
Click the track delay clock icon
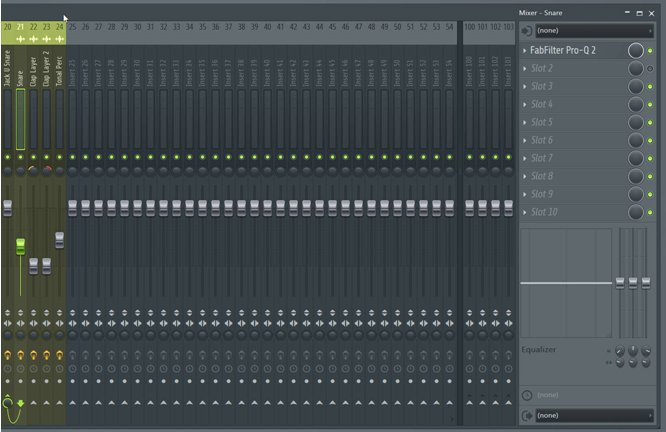[527, 395]
